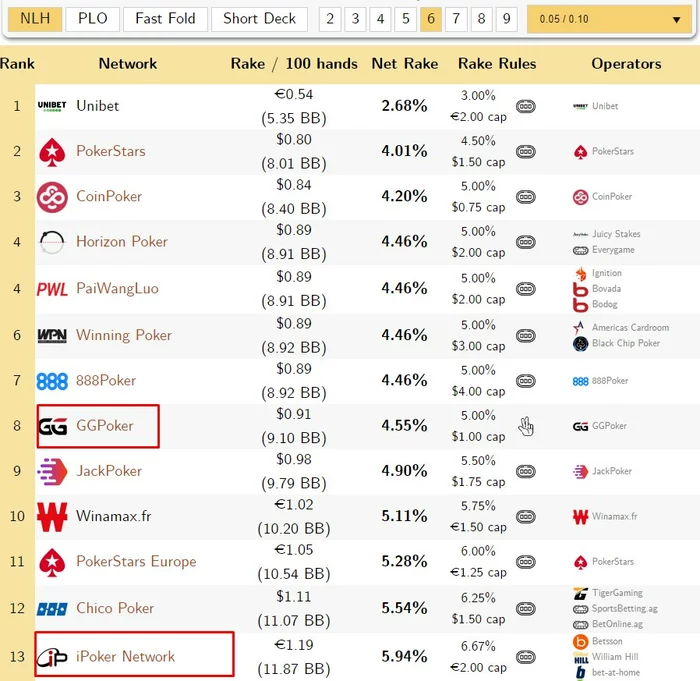This screenshot has height=681, width=700.
Task: Click the Winamax red W logo
Action: pos(52,517)
